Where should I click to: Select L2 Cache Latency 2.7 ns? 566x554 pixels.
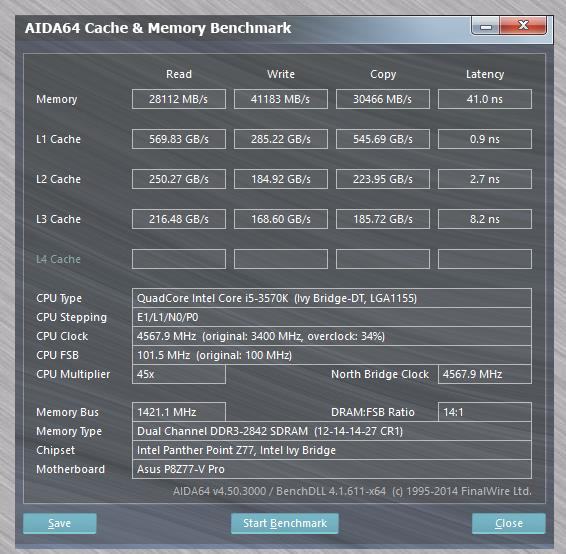tap(485, 179)
